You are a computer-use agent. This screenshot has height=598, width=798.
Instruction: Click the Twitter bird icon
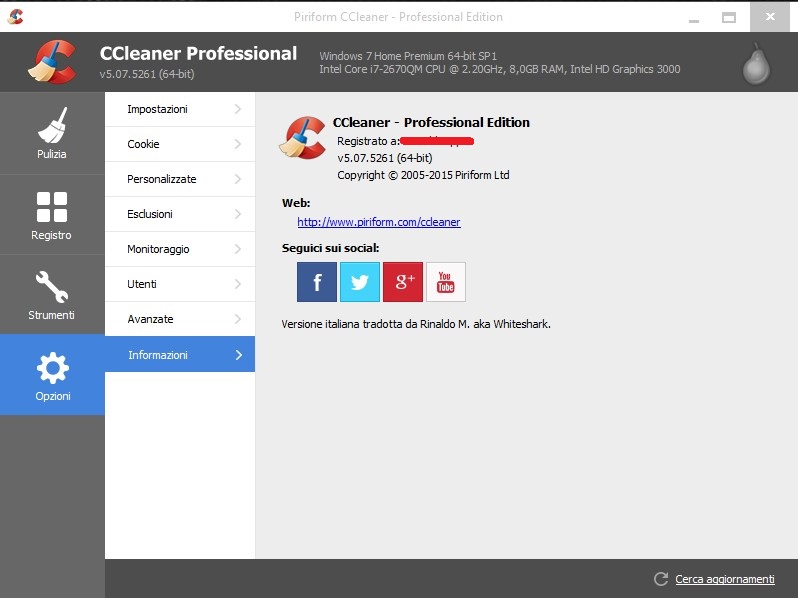360,282
